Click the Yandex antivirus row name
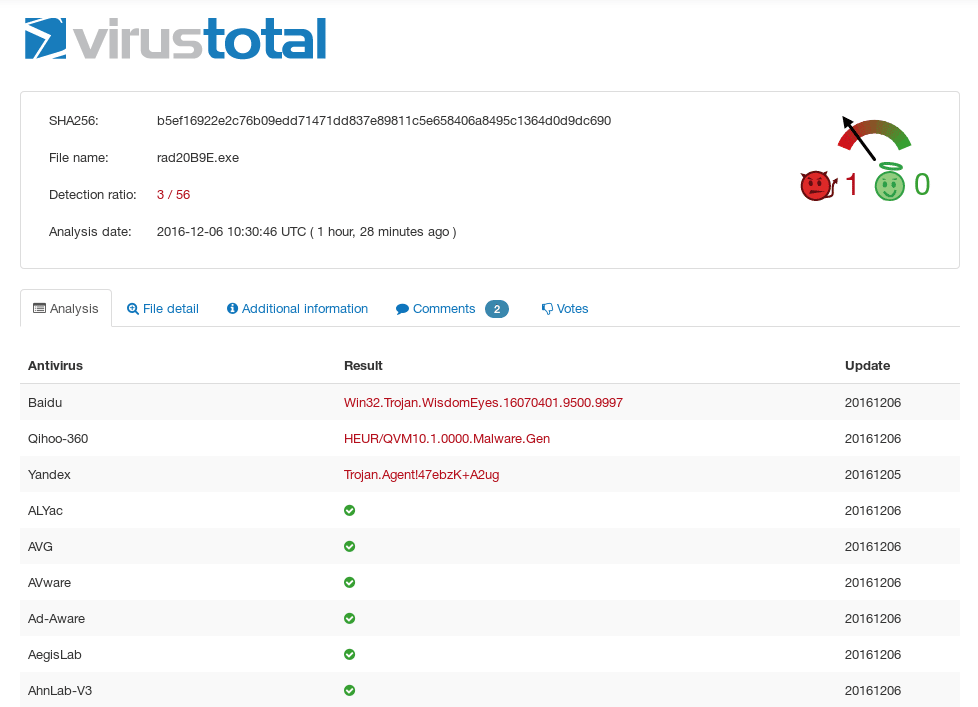978x707 pixels. point(49,475)
